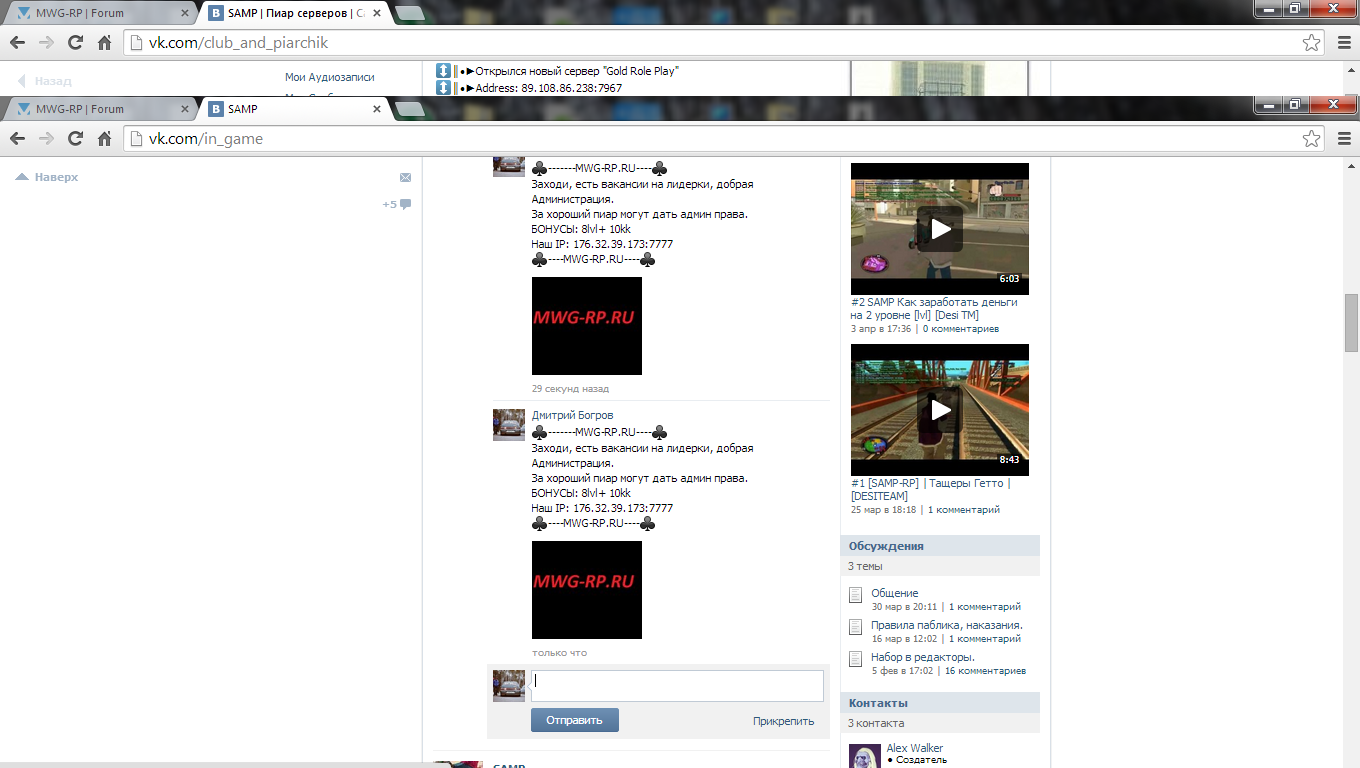The width and height of the screenshot is (1360, 768).
Task: Reload the club_and_piarchik page
Action: (75, 43)
